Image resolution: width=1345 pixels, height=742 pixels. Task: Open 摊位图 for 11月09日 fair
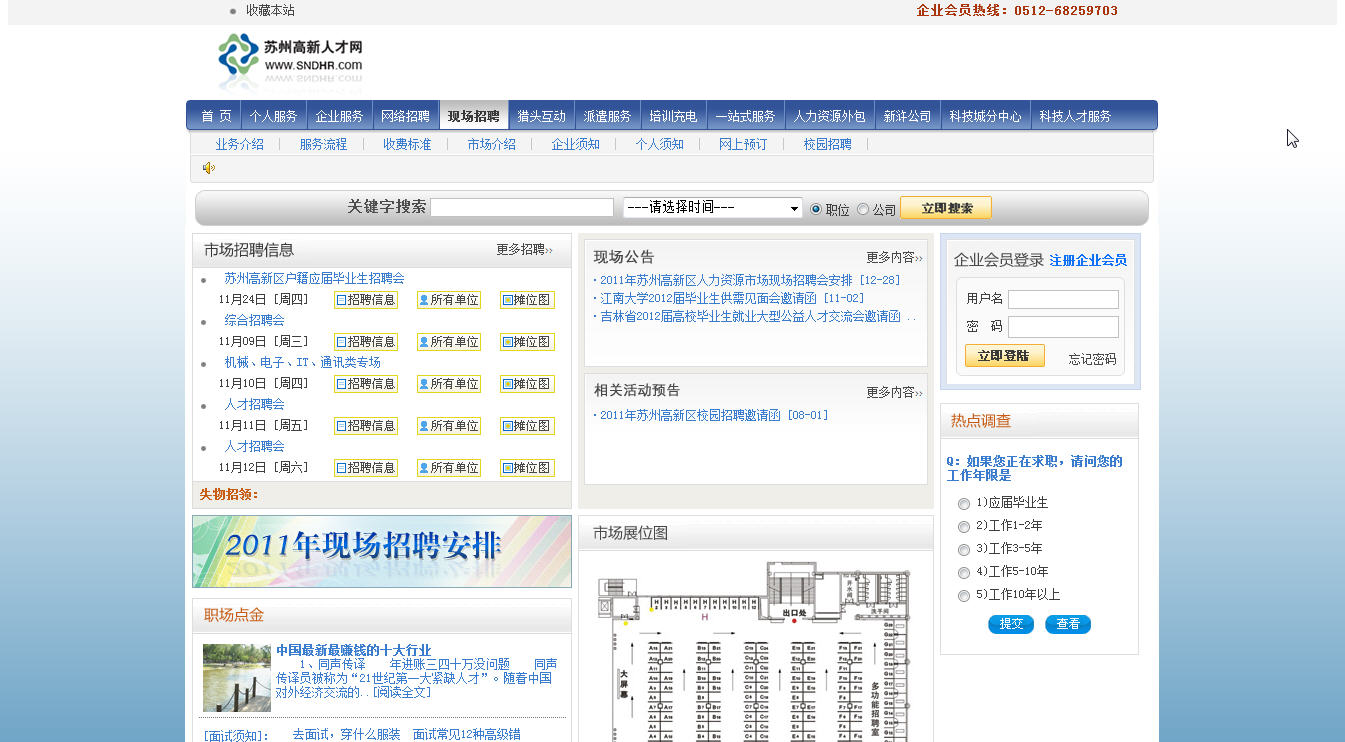point(527,342)
